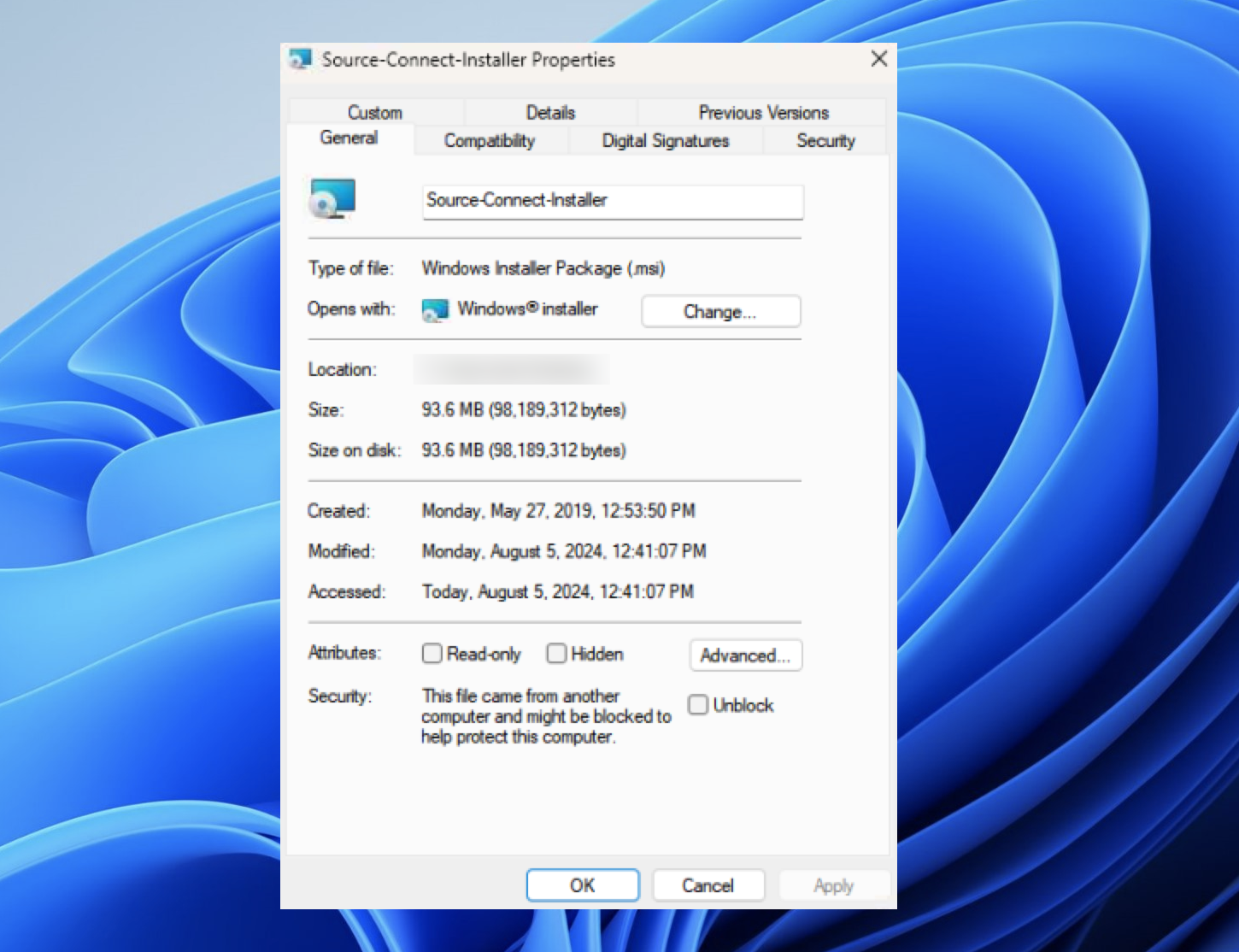Tick the Hidden attribute checkbox

pos(556,654)
